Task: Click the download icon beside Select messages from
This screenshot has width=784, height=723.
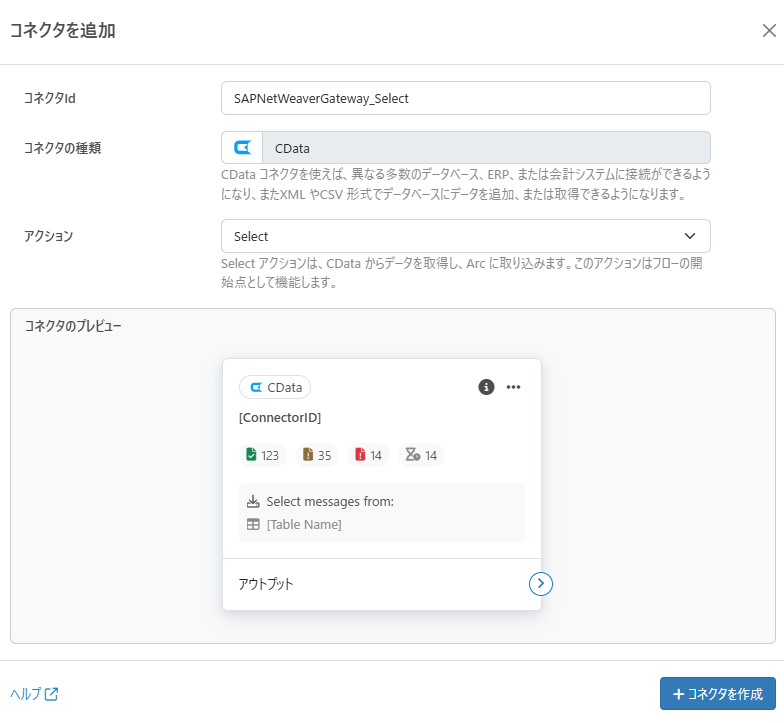Action: point(254,501)
